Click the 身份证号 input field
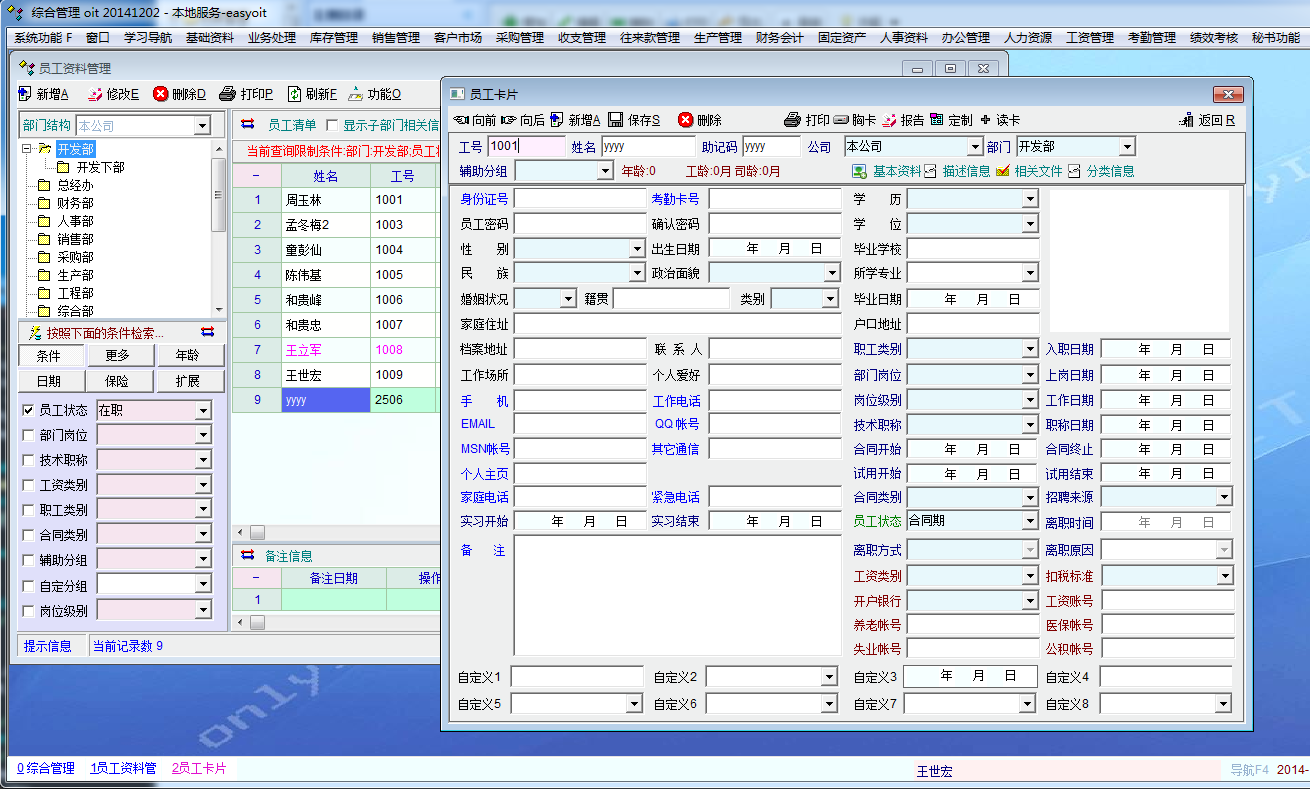This screenshot has height=789, width=1310. tap(580, 199)
